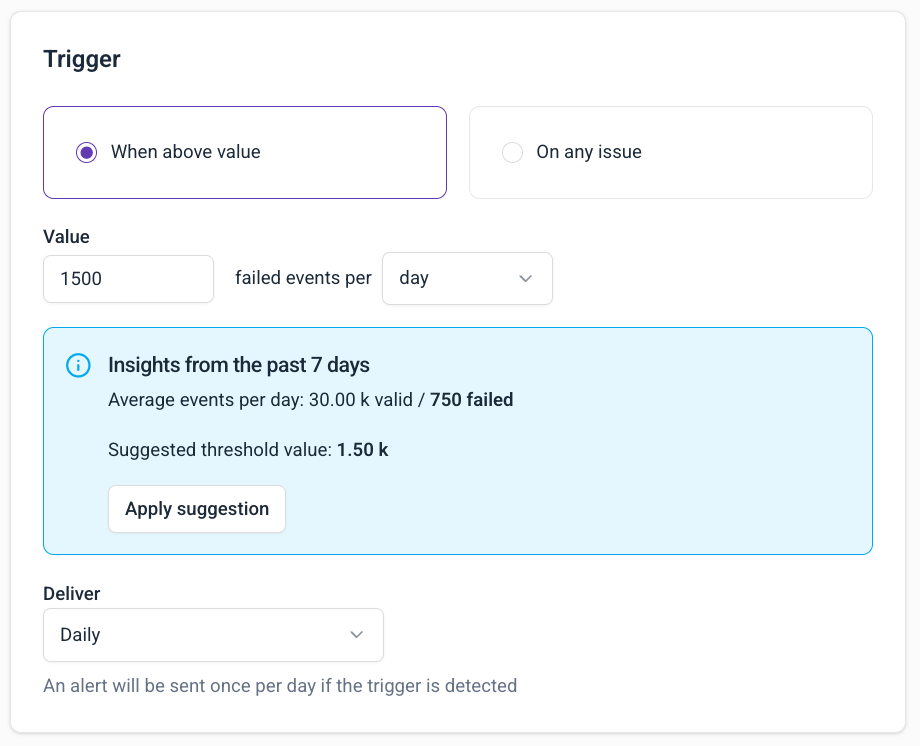Click the suggested threshold value 1.50 k

click(362, 449)
